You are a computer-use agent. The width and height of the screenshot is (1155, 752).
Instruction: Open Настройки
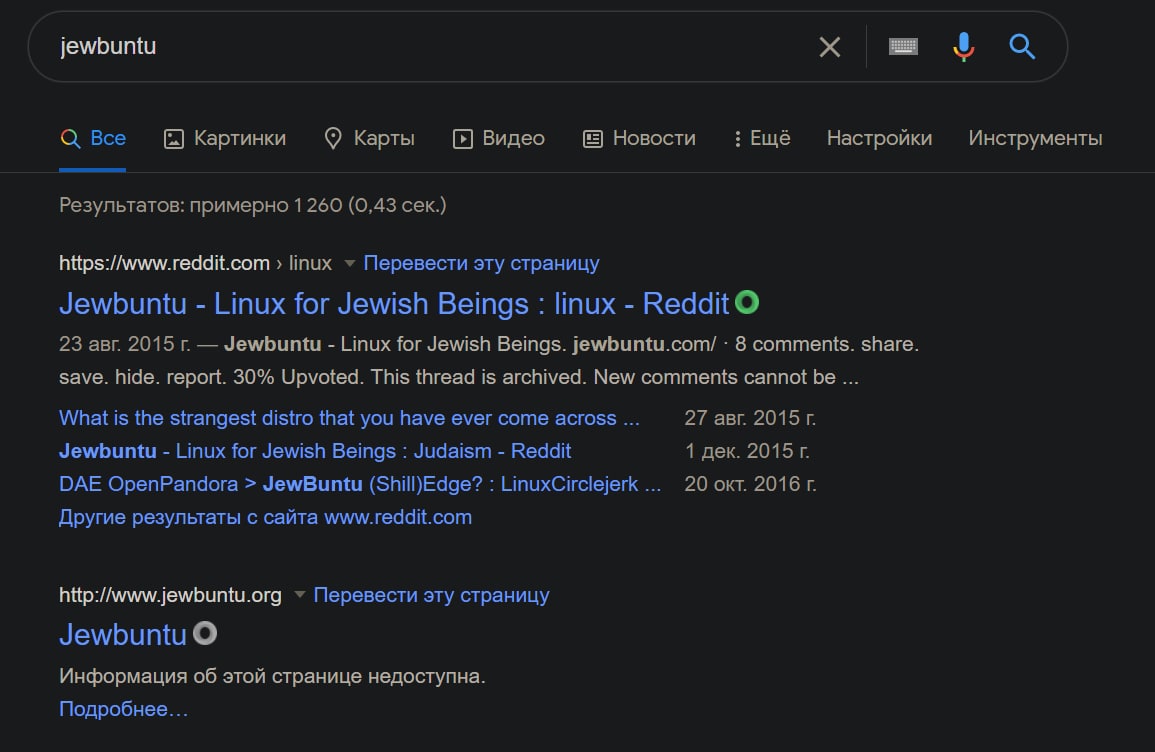880,138
